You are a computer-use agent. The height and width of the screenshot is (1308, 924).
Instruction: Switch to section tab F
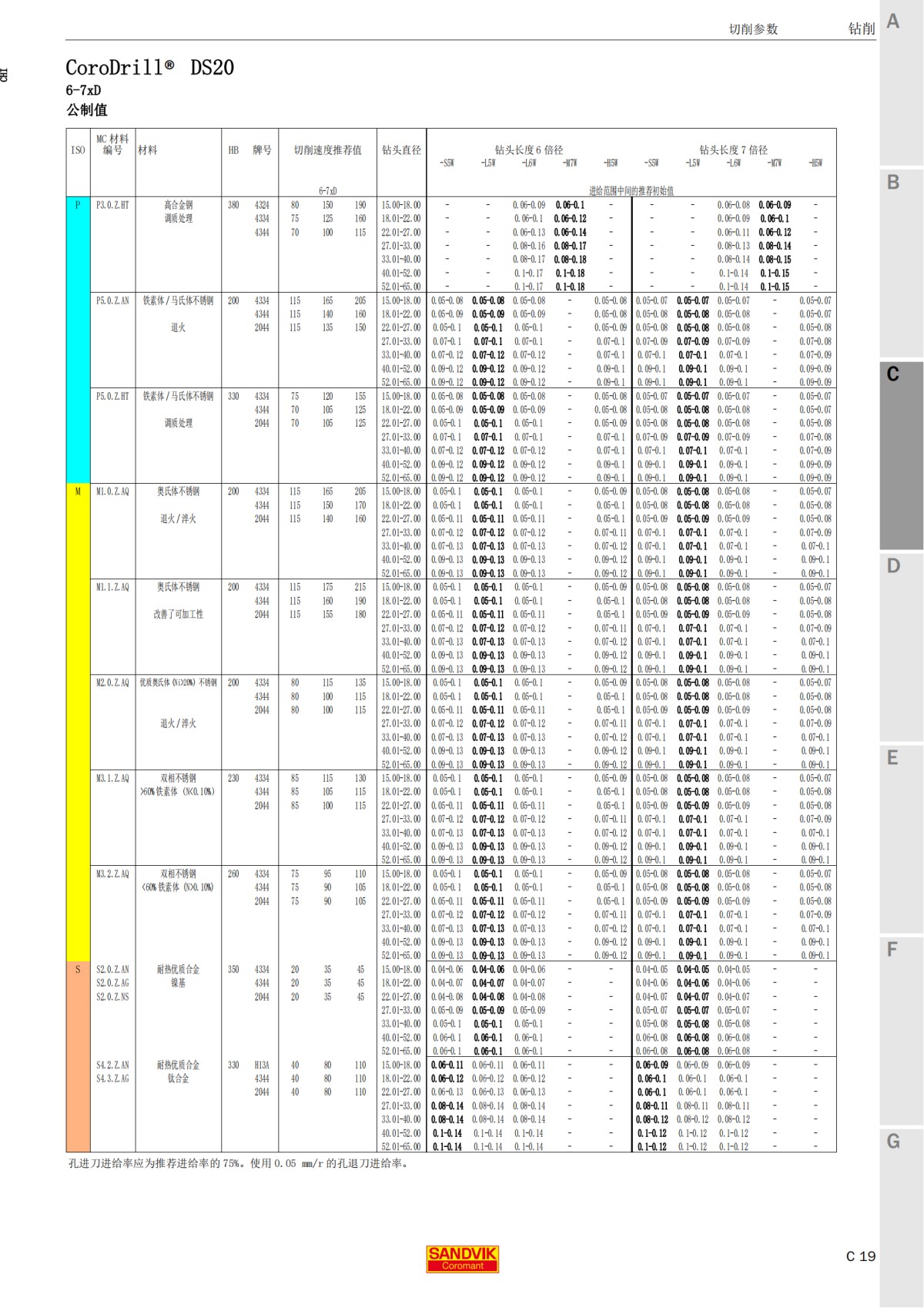(x=901, y=1031)
